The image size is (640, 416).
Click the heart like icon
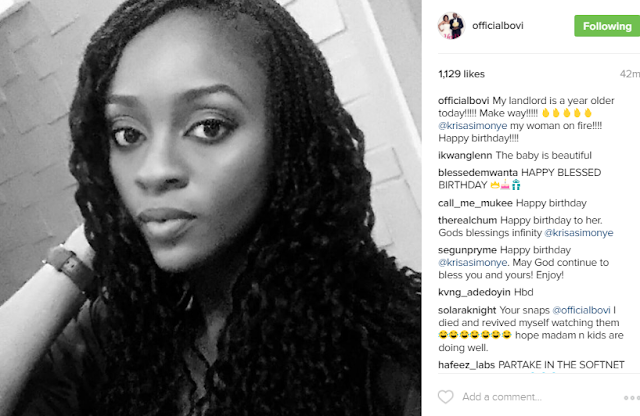click(445, 397)
